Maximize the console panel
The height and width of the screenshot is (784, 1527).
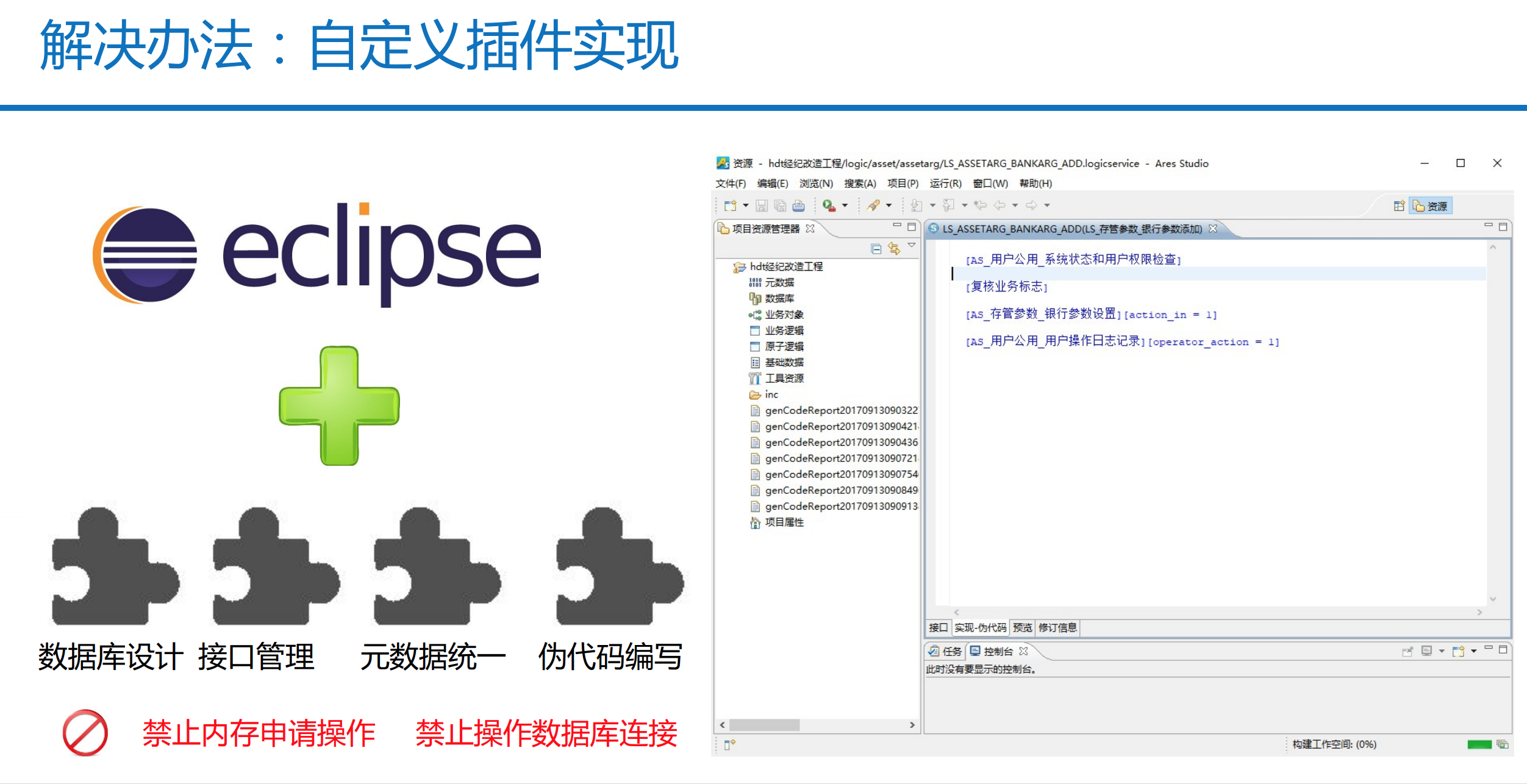[1503, 650]
